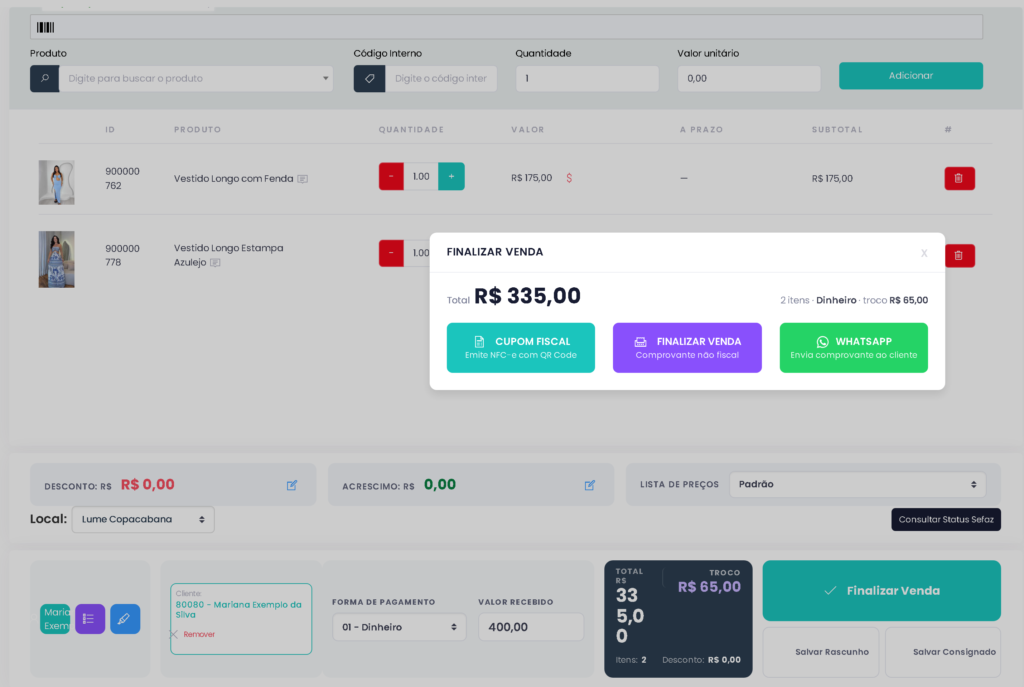Click the quantity value 1.00 of Vestido com Fenda

(x=421, y=176)
